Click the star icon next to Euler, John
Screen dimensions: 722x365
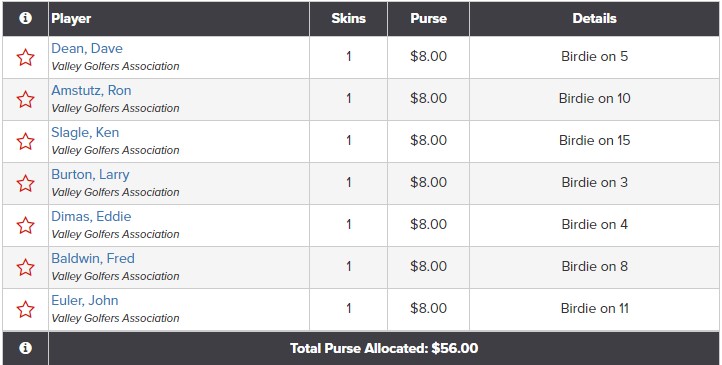pos(25,309)
